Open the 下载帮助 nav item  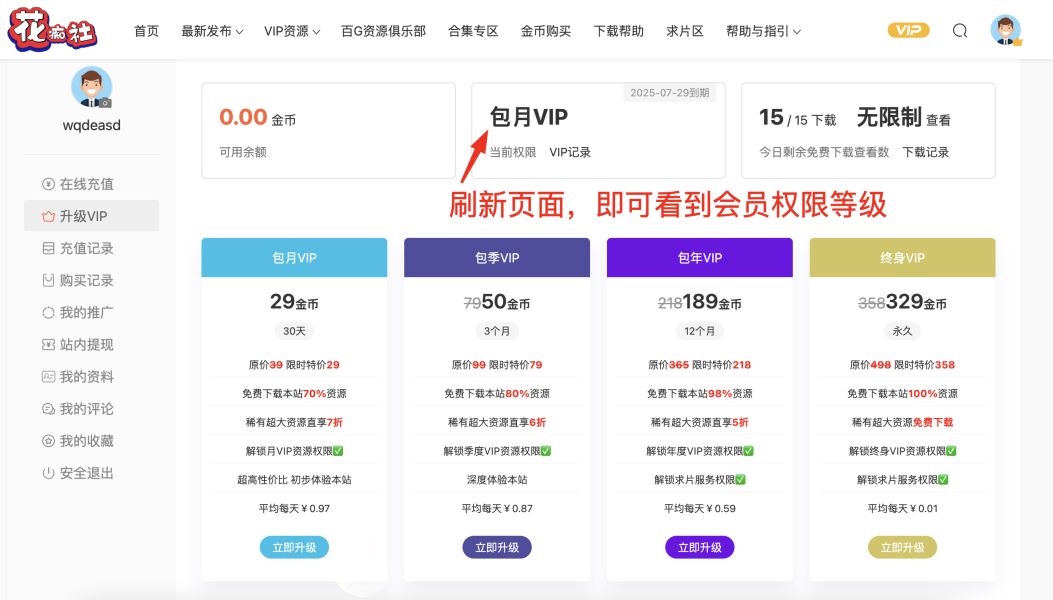[619, 31]
